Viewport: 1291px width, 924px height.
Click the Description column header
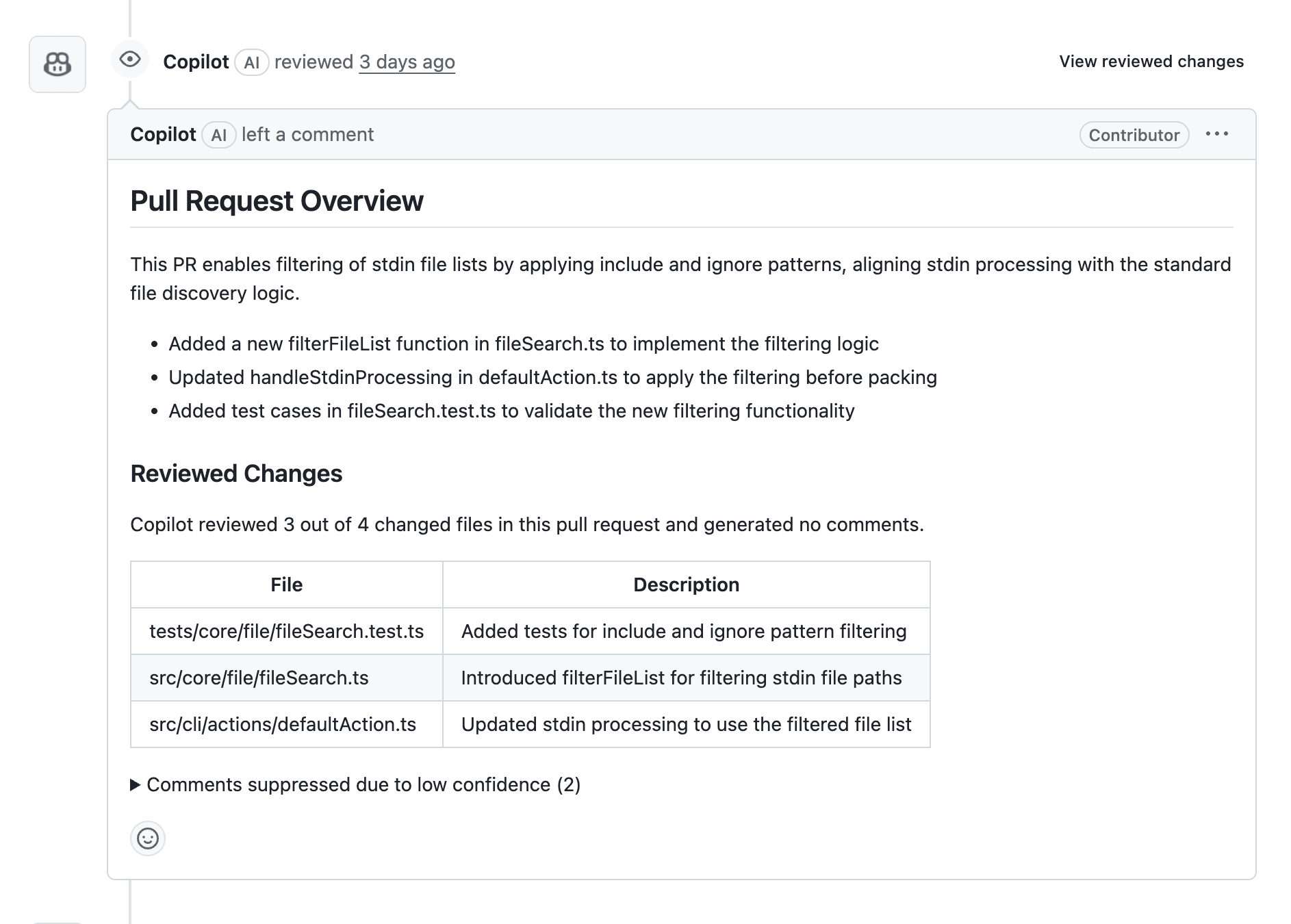686,584
